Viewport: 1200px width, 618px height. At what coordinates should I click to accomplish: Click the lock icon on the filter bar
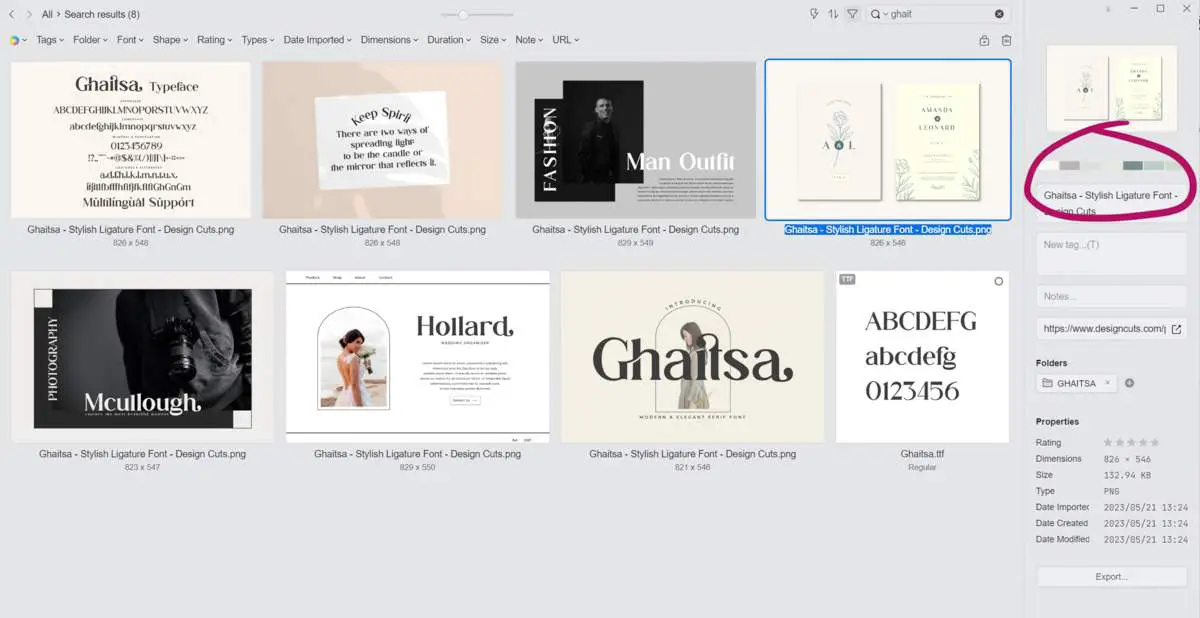(984, 40)
